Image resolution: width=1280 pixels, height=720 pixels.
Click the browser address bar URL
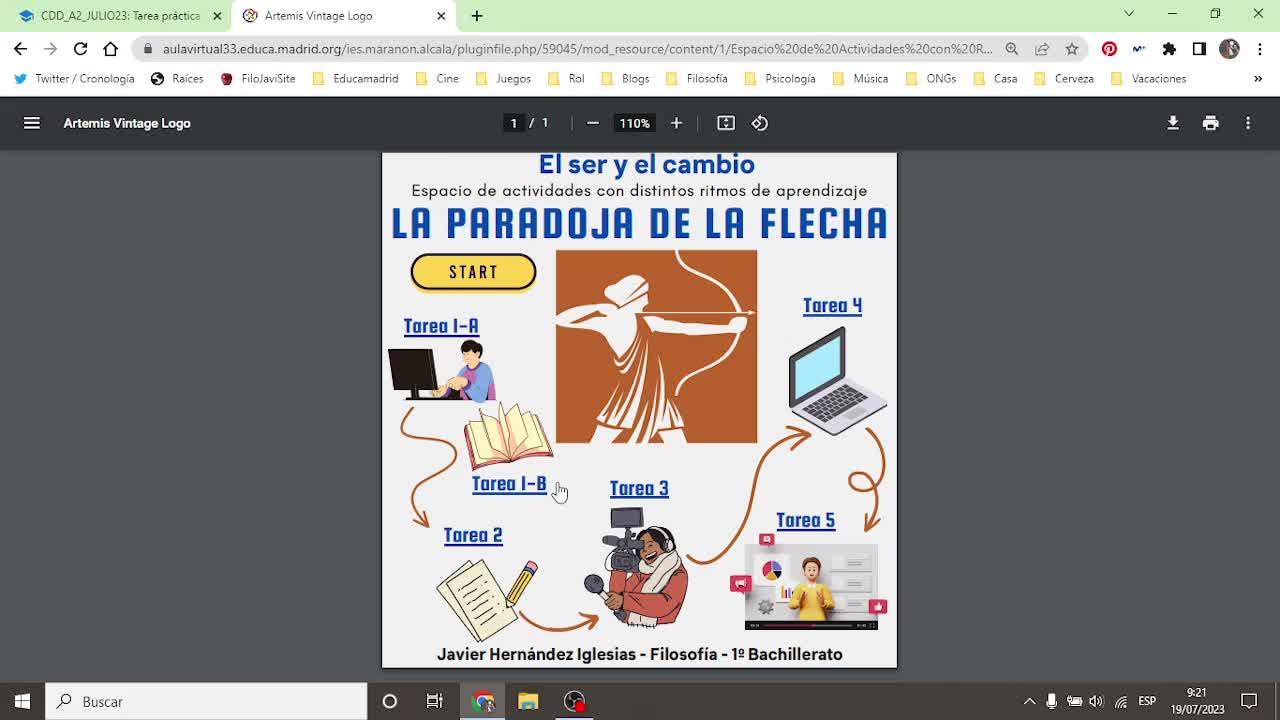(577, 48)
